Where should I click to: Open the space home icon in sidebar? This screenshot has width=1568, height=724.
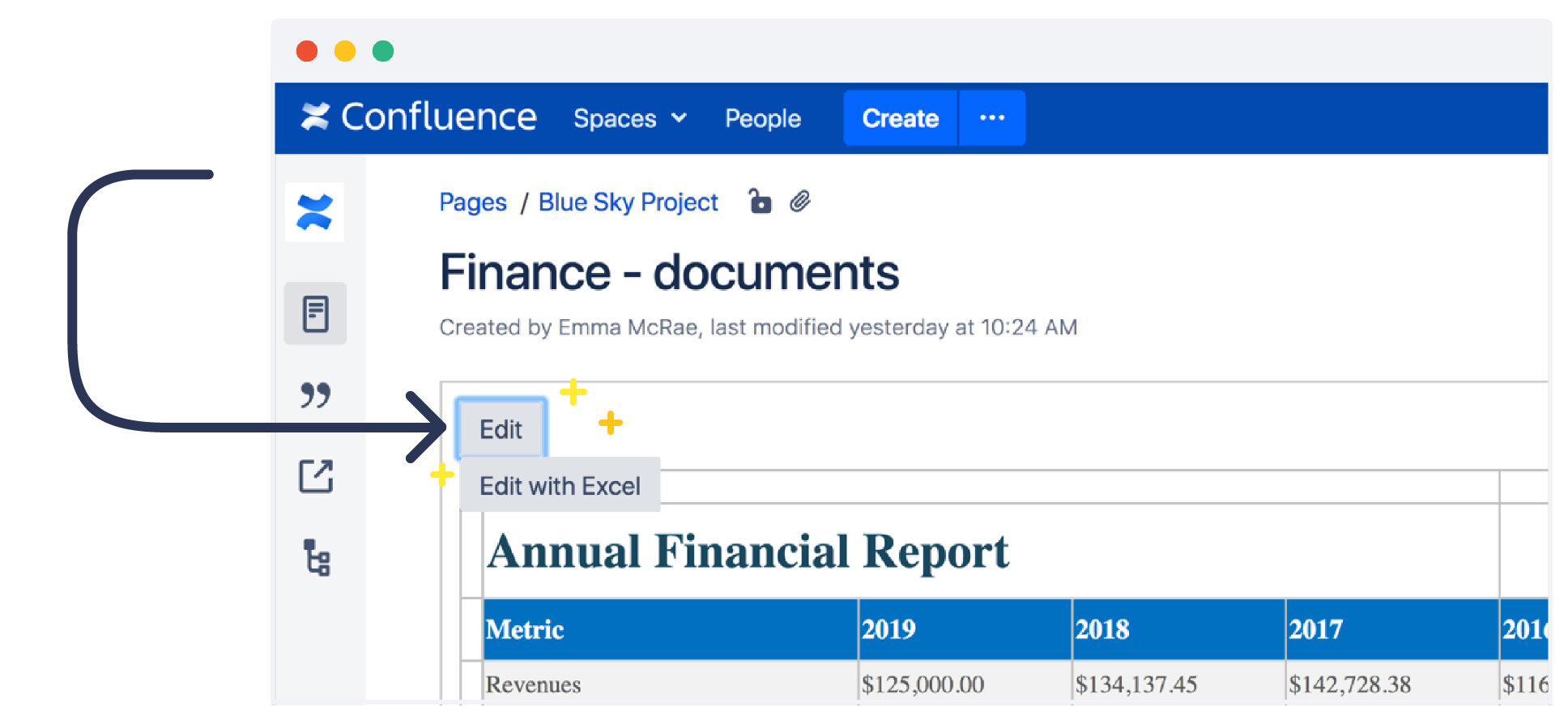[314, 212]
